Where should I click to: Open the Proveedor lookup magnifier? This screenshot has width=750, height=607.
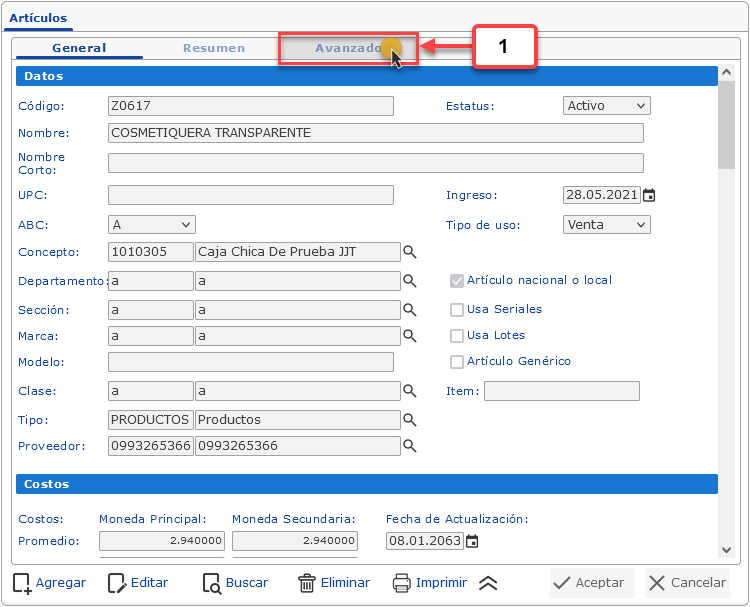click(x=409, y=446)
